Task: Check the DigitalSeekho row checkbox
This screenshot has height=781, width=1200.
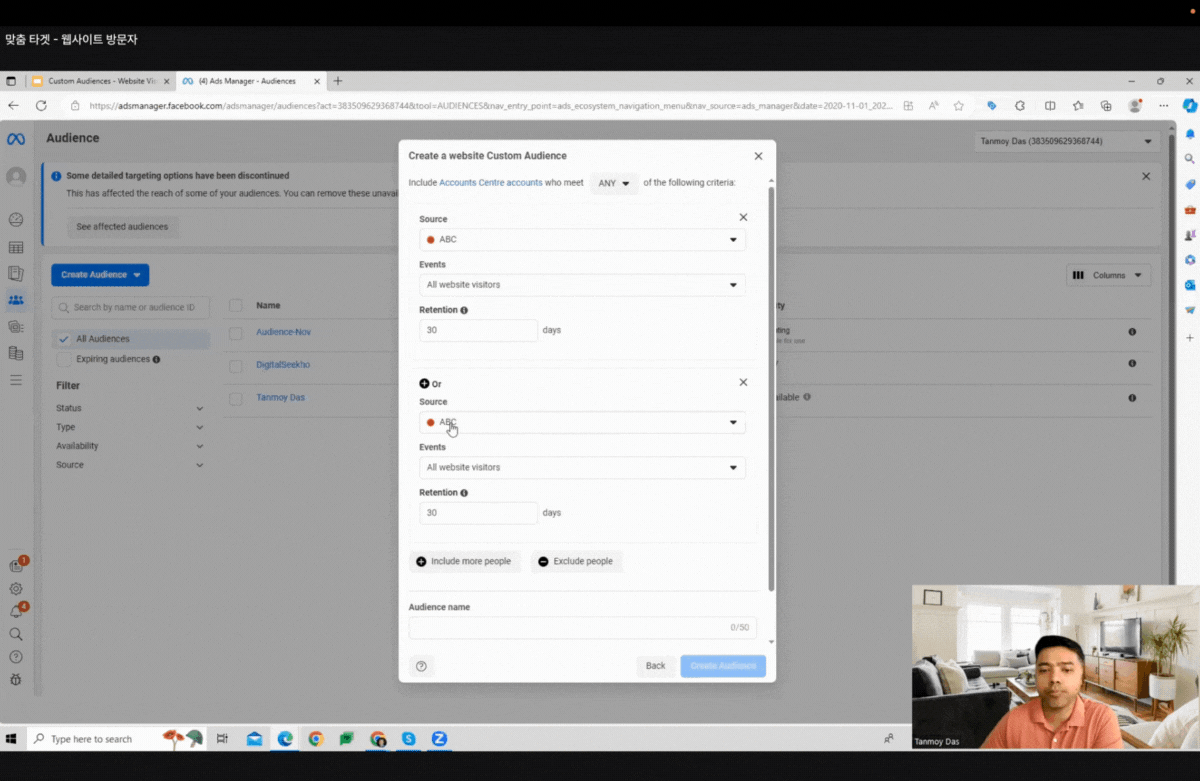Action: (x=236, y=366)
